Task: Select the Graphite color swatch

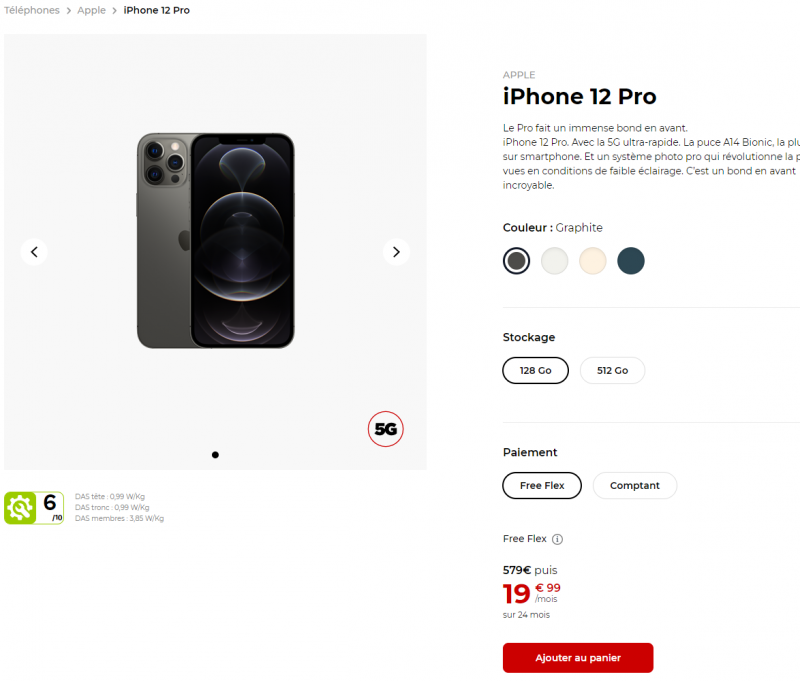Action: pyautogui.click(x=516, y=261)
